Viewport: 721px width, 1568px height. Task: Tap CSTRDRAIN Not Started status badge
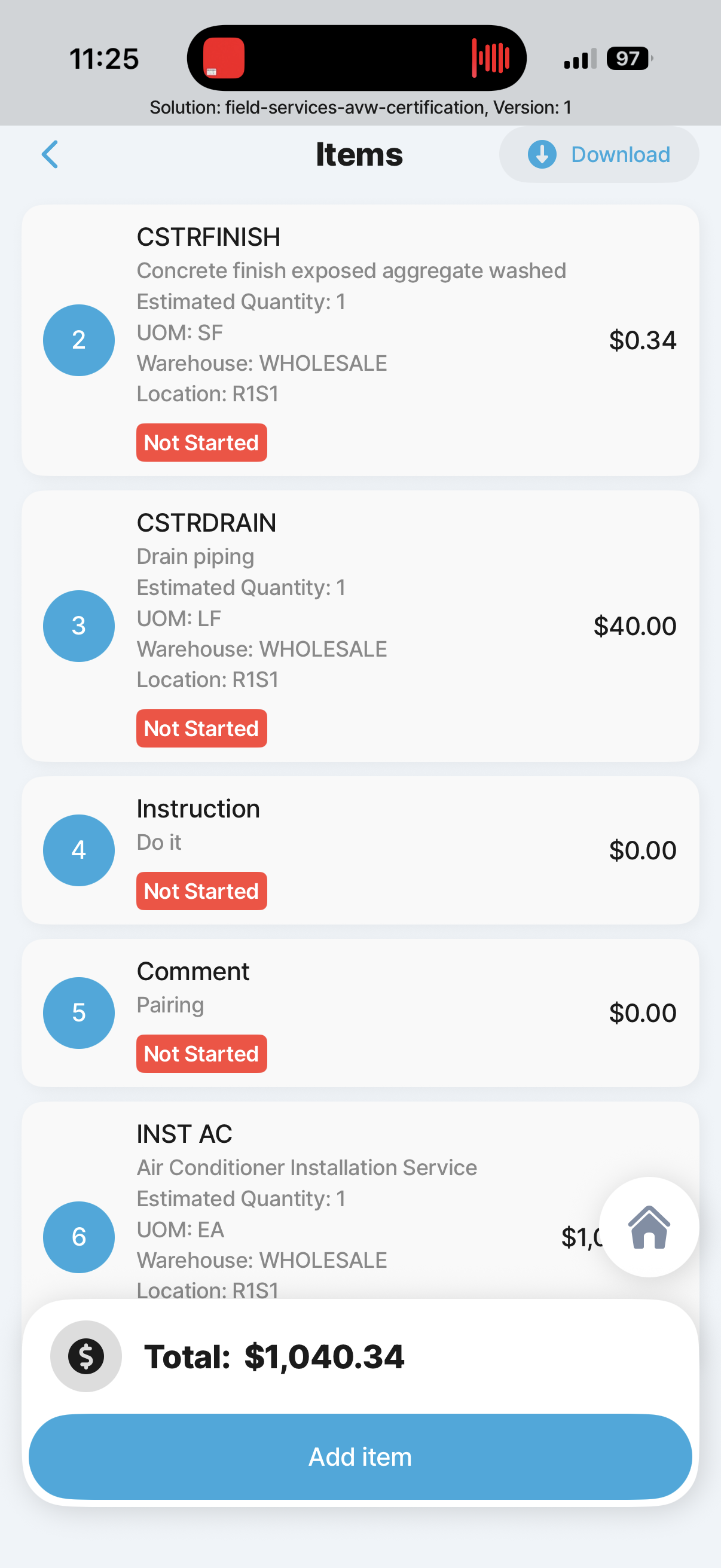point(201,728)
